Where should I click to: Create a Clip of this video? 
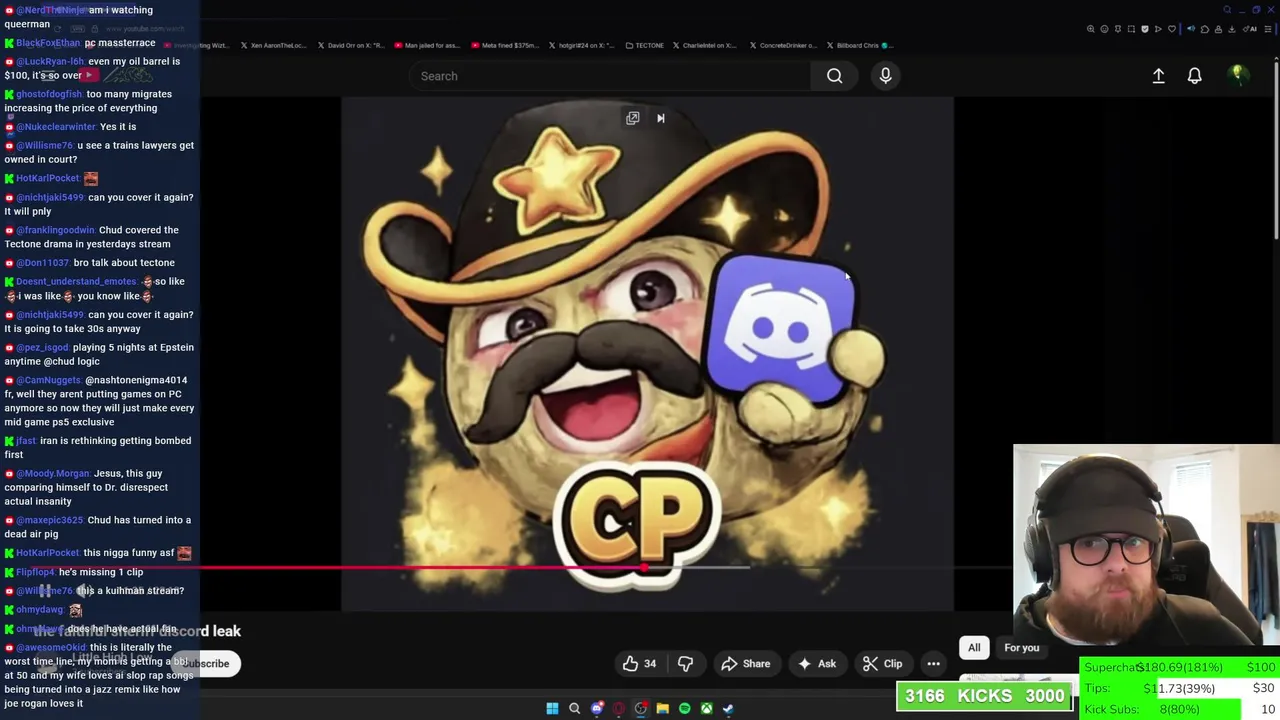882,664
